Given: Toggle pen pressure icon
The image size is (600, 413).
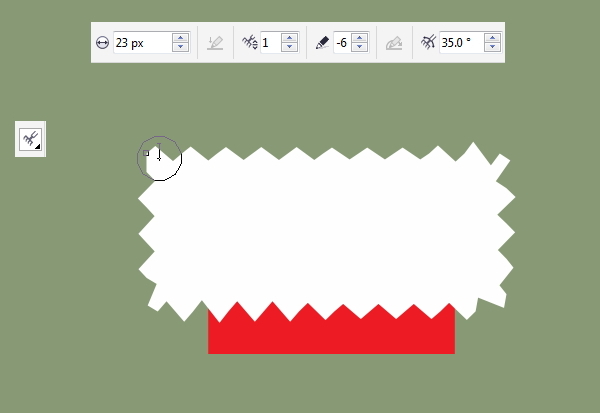Looking at the screenshot, I should [x=215, y=42].
